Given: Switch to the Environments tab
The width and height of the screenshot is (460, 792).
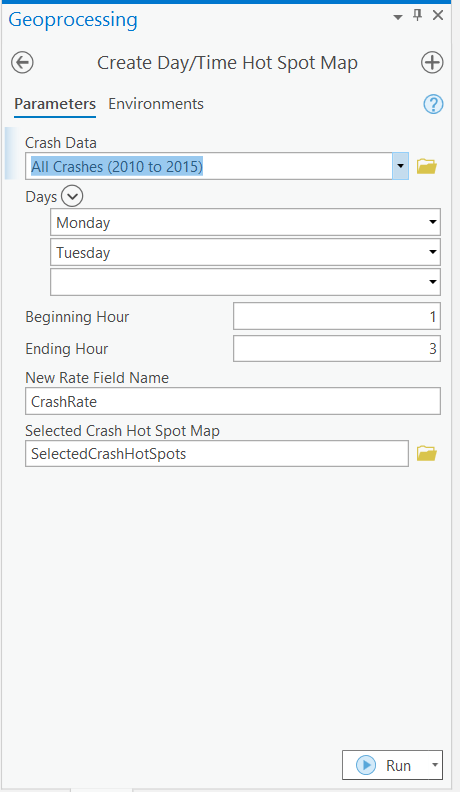Looking at the screenshot, I should [x=156, y=104].
